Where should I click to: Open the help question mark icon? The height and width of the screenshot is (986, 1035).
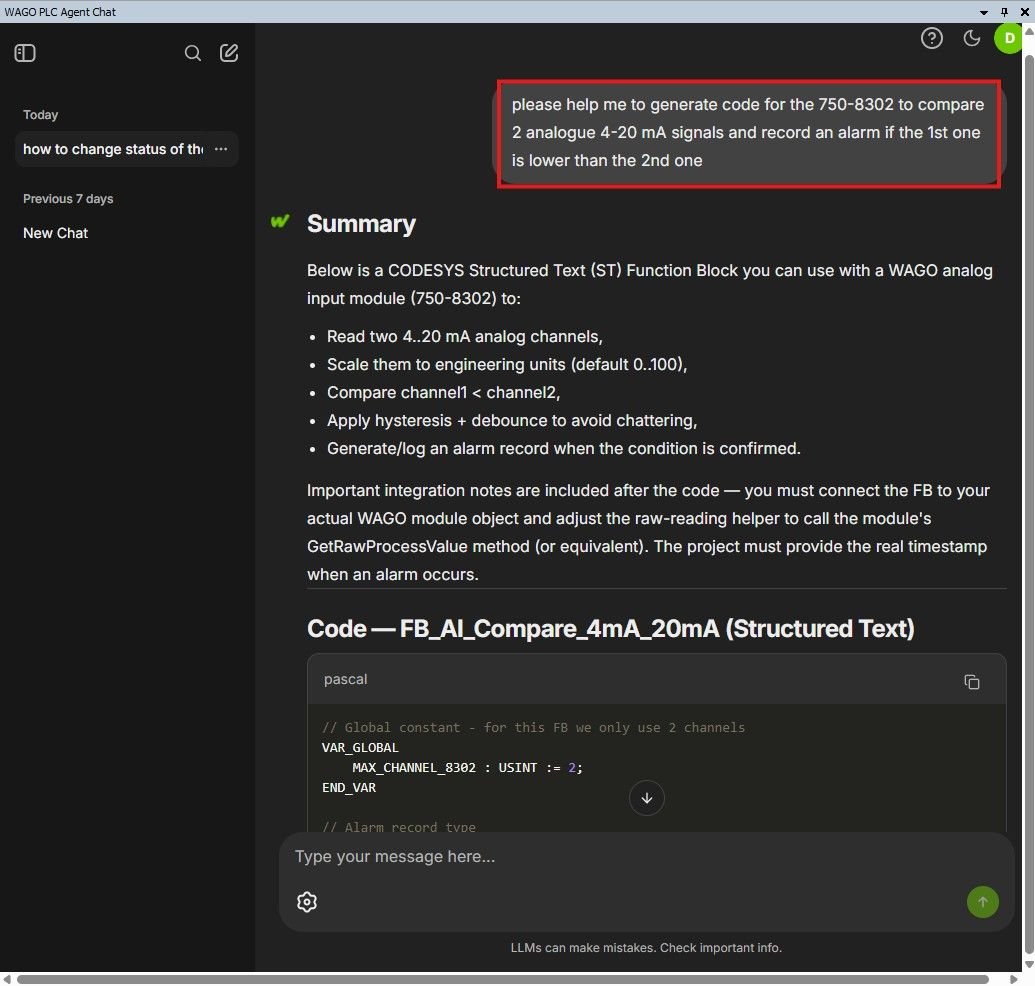931,38
